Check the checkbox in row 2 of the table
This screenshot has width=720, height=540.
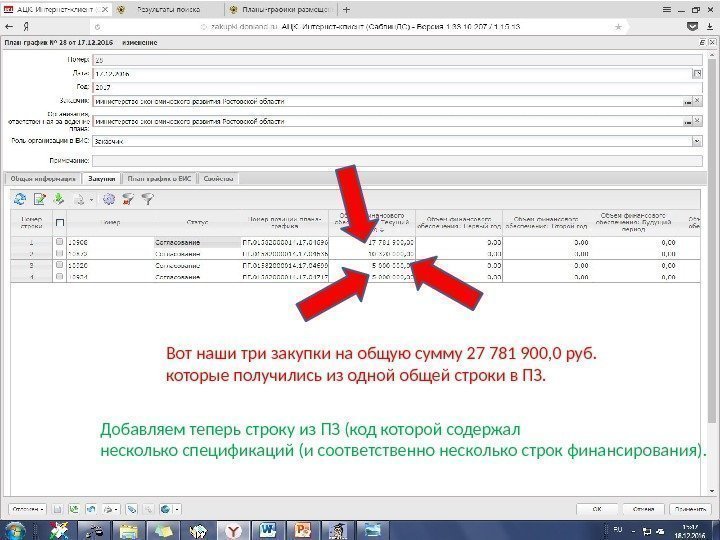tap(59, 253)
